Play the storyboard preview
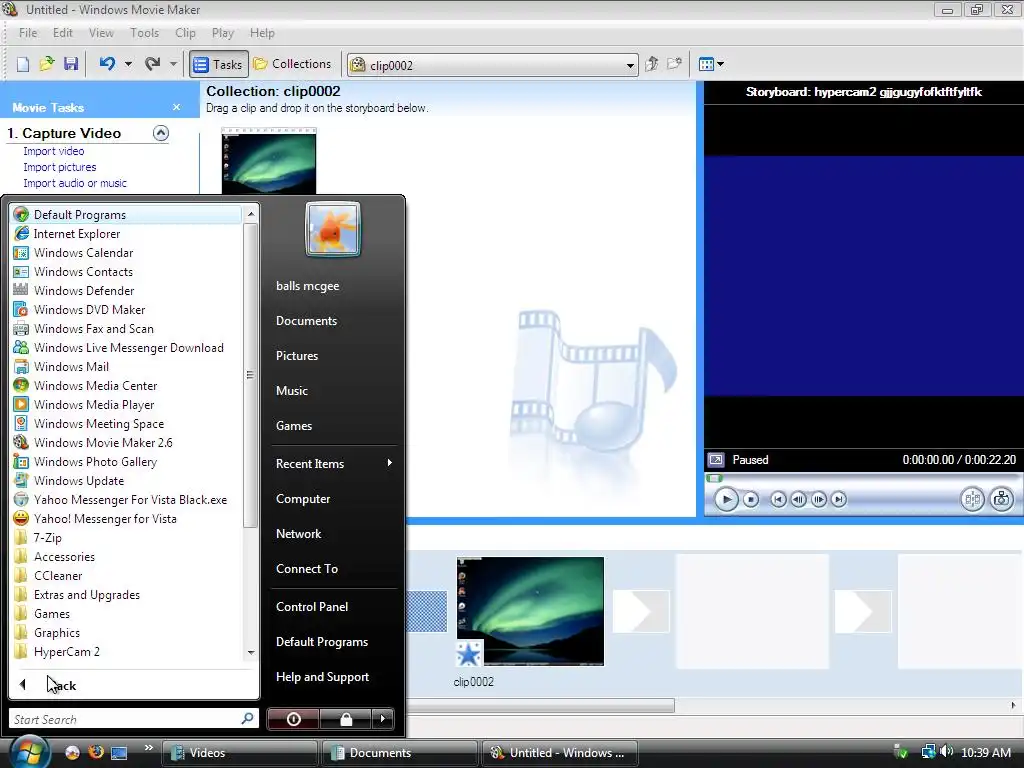Image resolution: width=1024 pixels, height=768 pixels. tap(726, 500)
